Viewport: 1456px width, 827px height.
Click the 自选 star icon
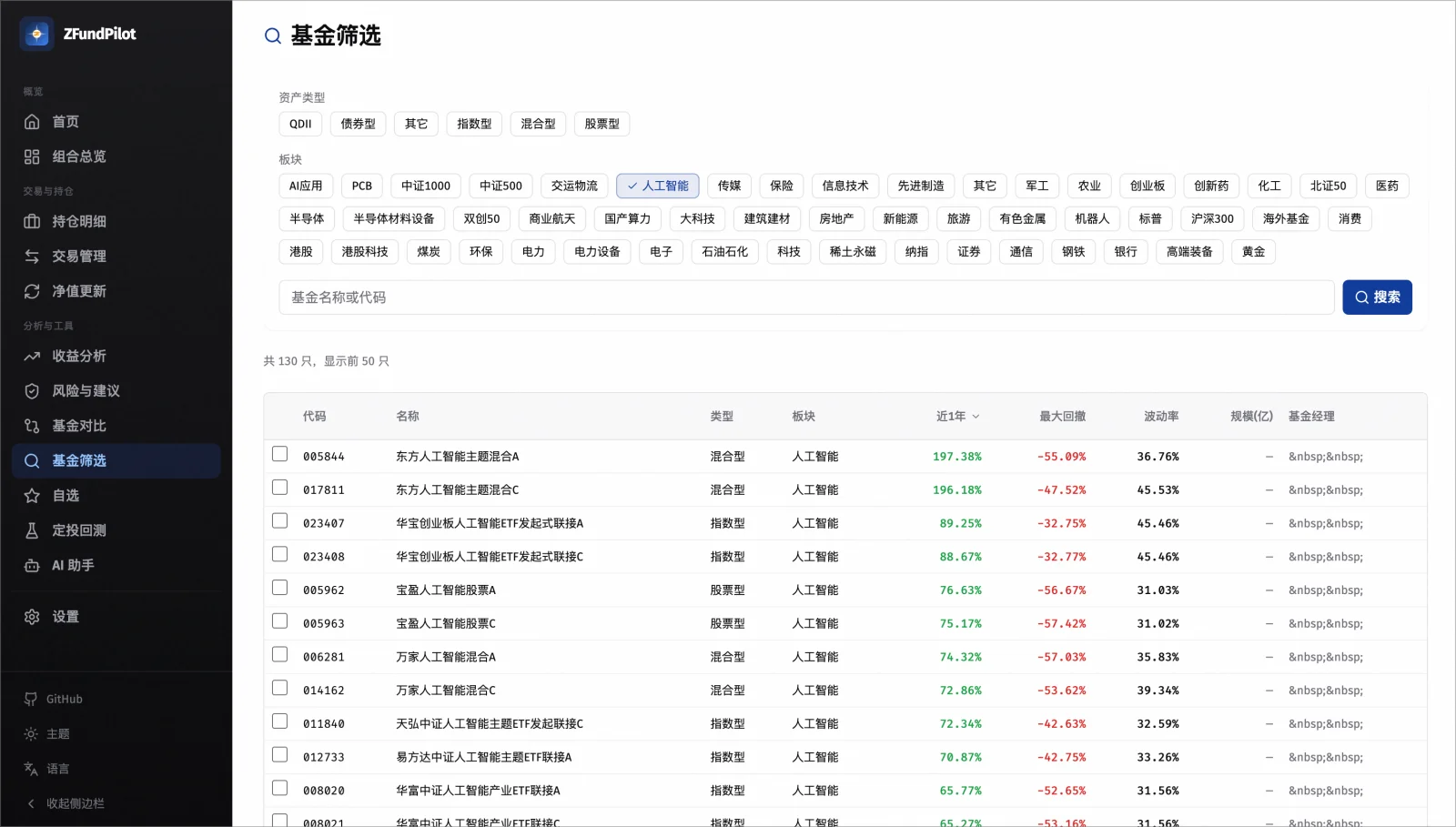coord(32,496)
